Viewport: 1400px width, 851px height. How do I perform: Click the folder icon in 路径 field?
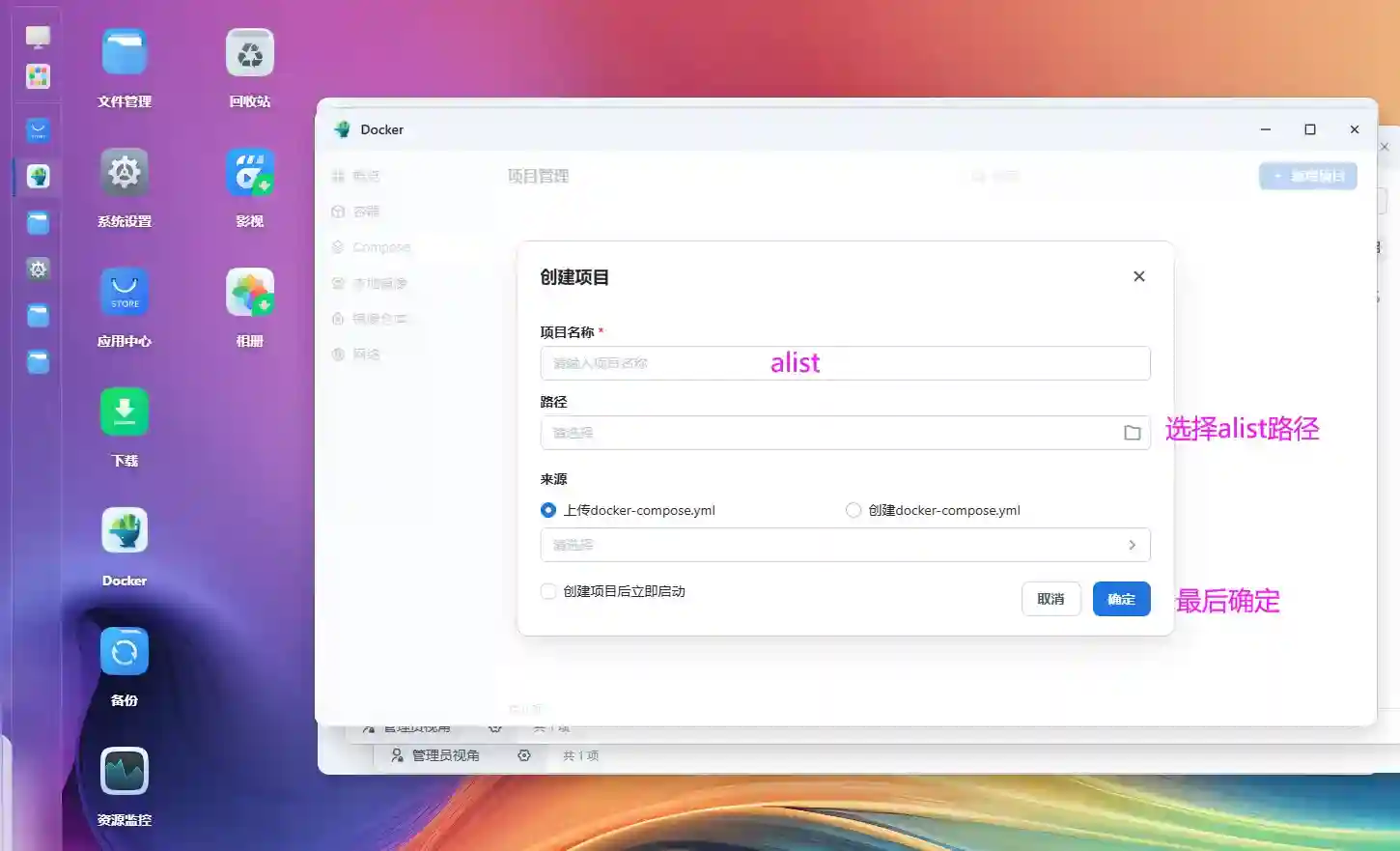pyautogui.click(x=1132, y=433)
